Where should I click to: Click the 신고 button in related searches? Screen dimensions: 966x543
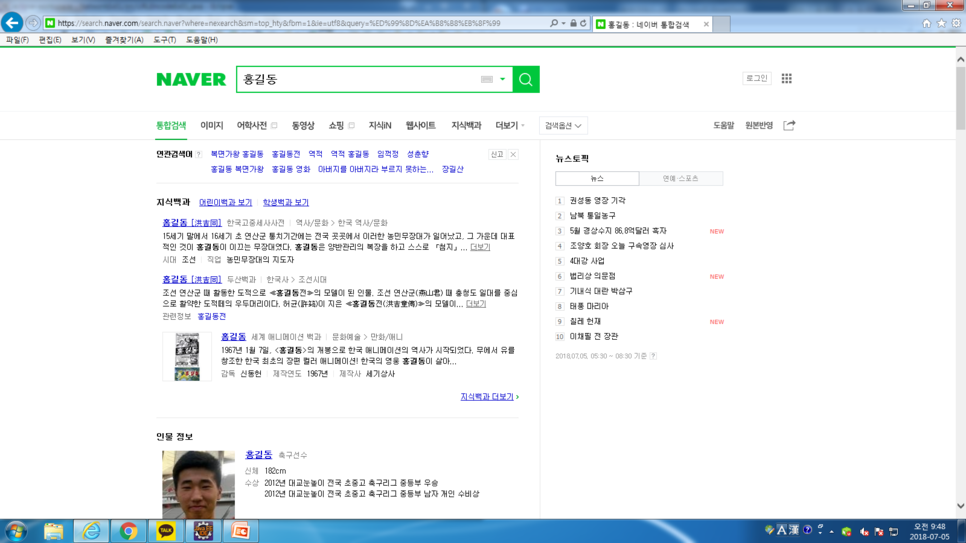pyautogui.click(x=497, y=154)
